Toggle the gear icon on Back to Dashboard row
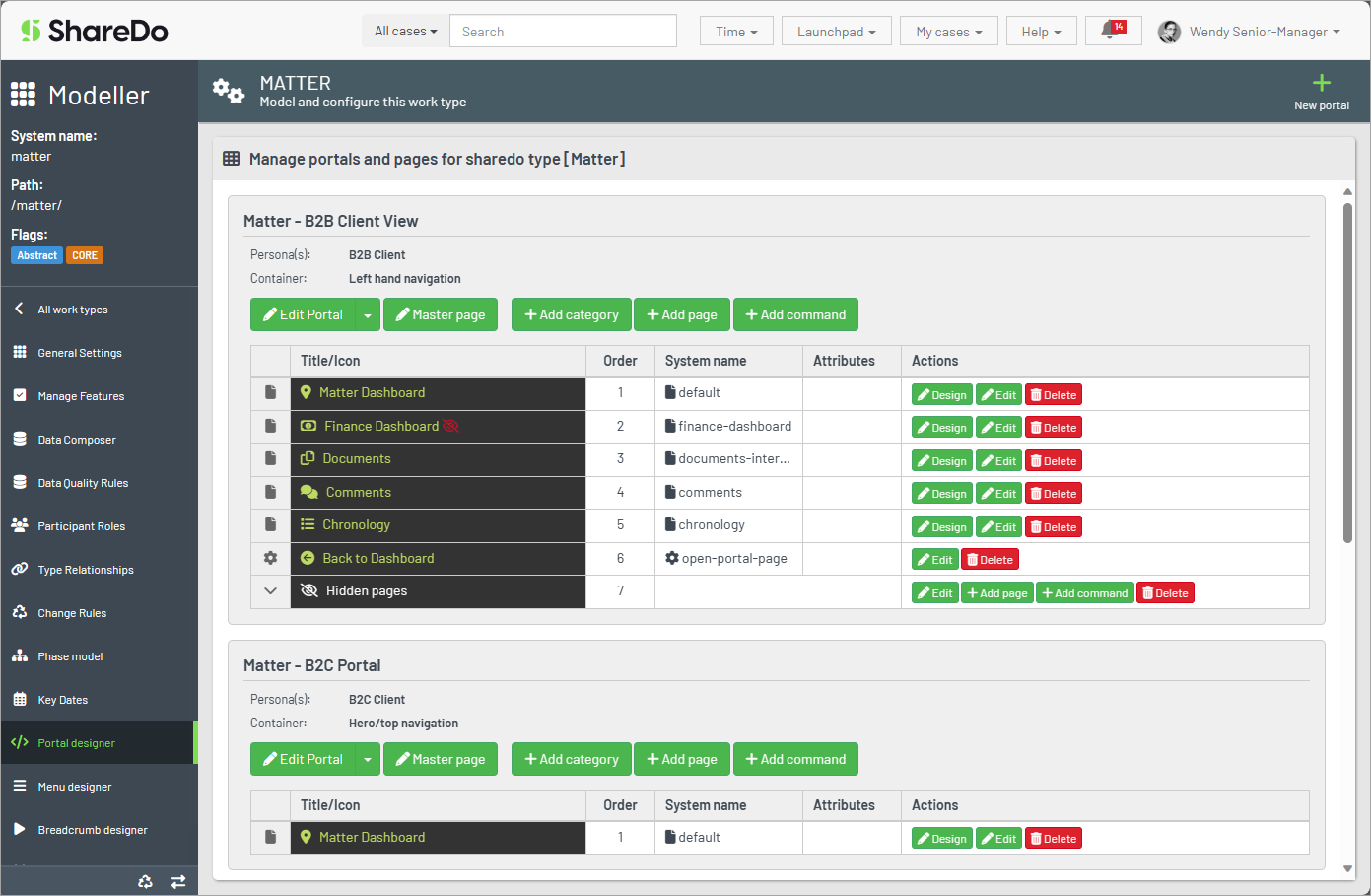Viewport: 1371px width, 896px height. coord(270,559)
